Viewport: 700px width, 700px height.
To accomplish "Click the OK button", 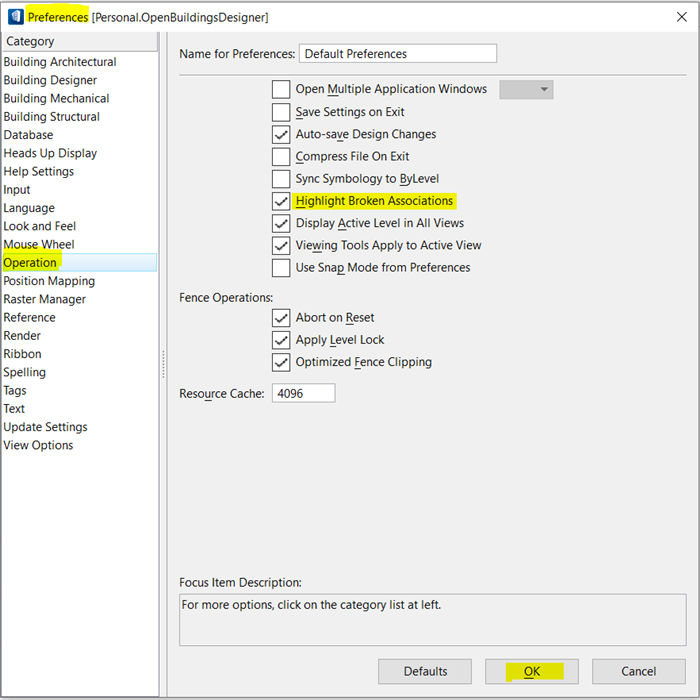I will [532, 671].
